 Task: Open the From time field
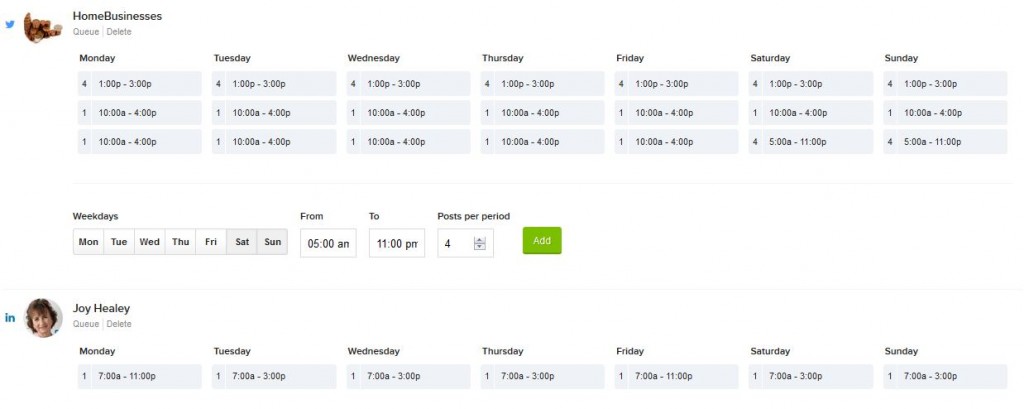pos(328,243)
